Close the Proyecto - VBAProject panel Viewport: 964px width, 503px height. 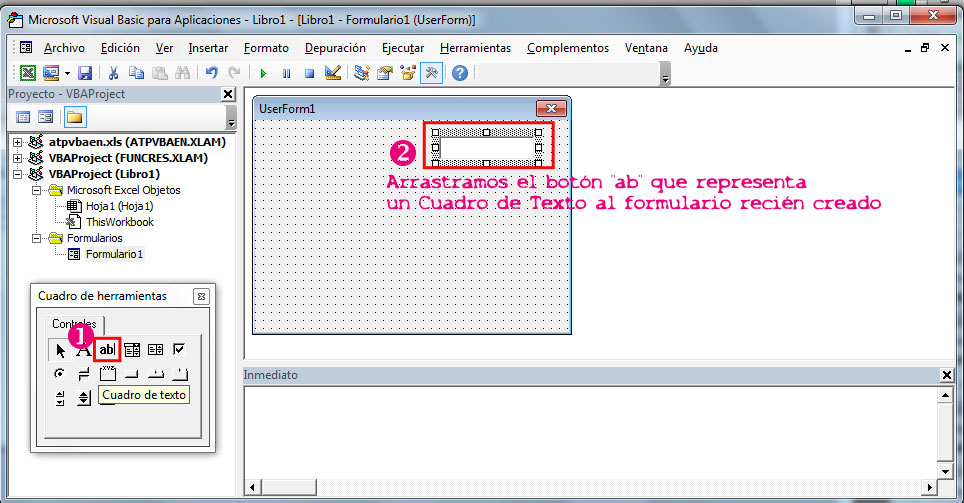click(228, 94)
